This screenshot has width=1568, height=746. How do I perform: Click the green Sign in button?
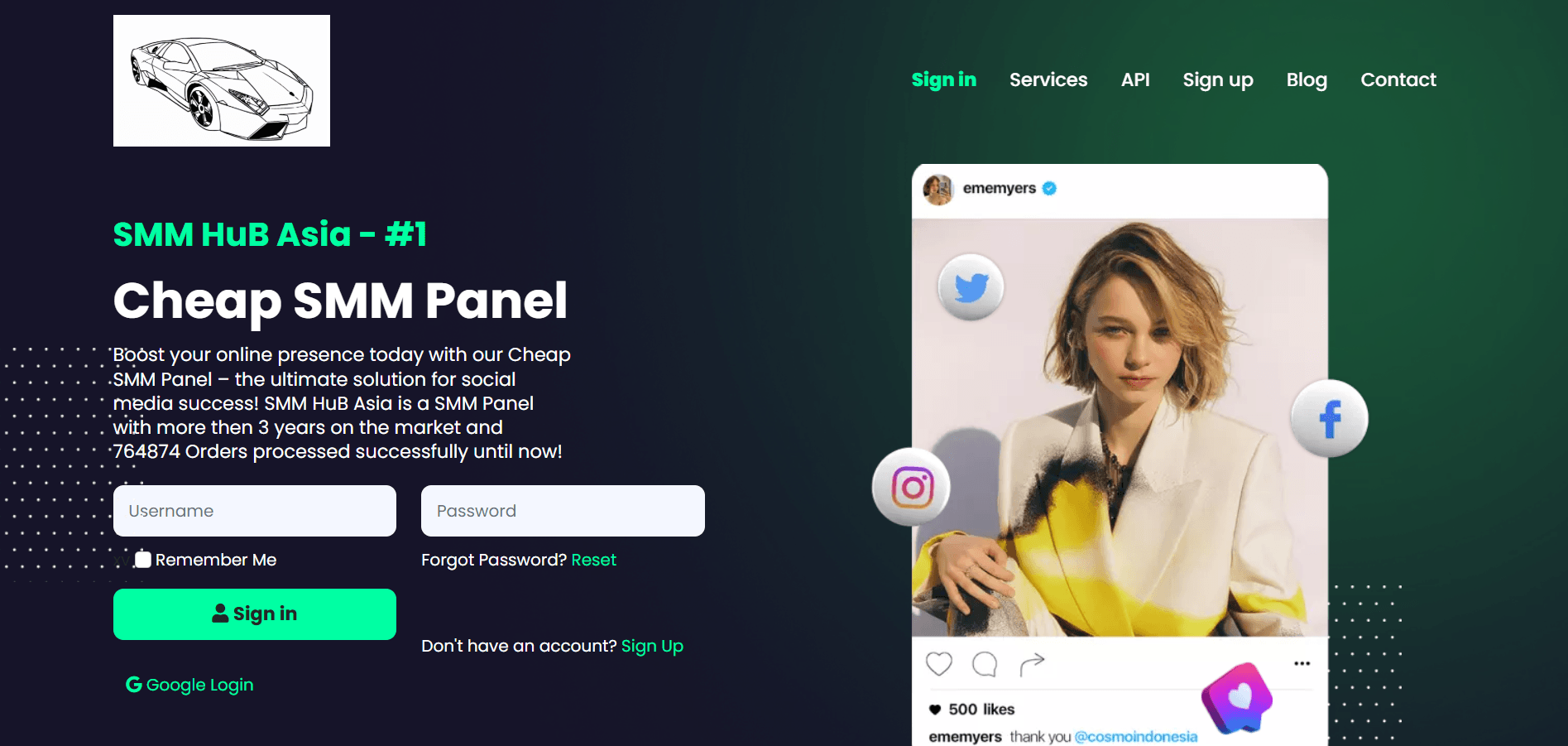(x=255, y=614)
